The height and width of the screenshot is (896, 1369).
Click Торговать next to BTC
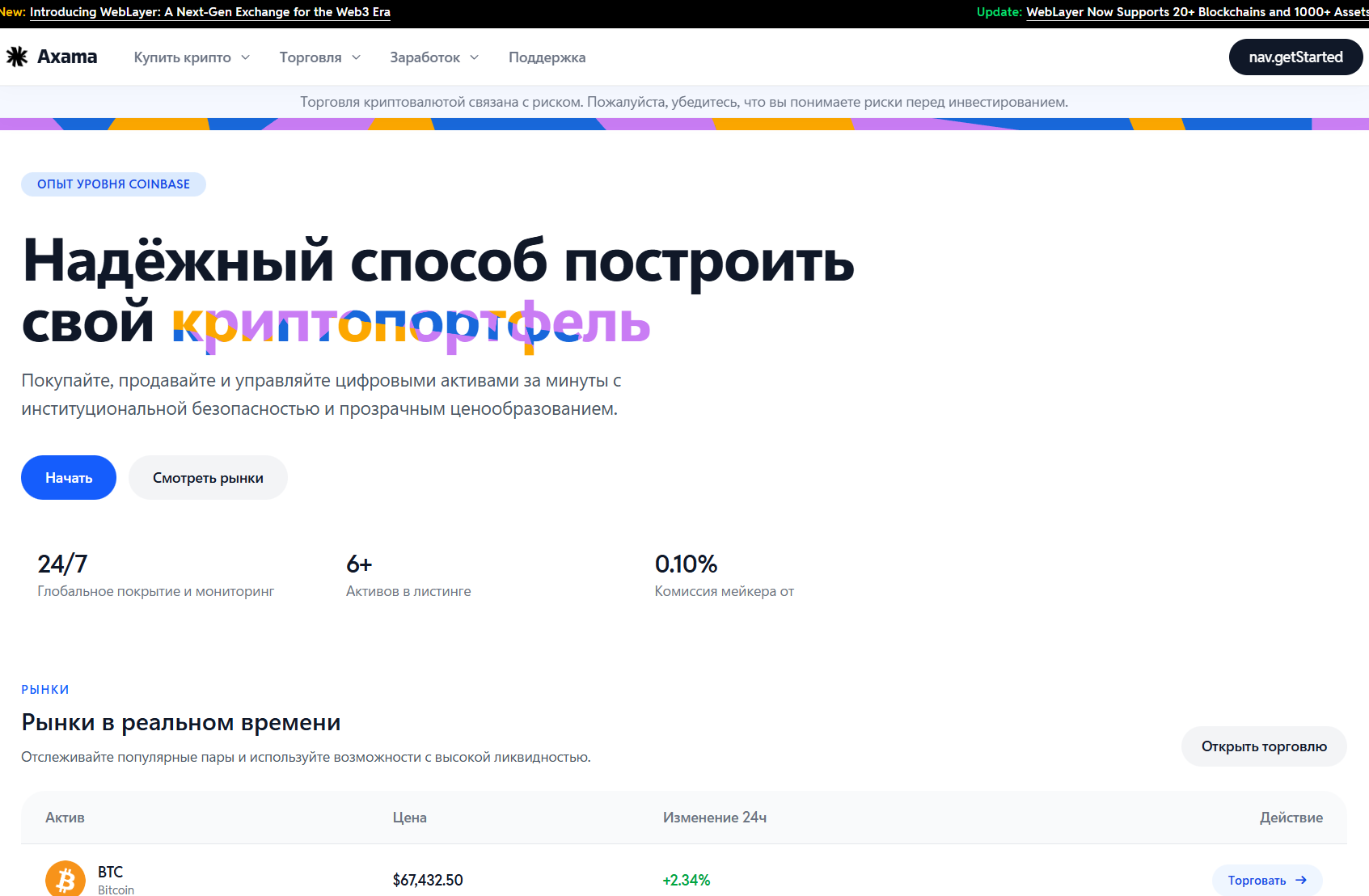tap(1267, 880)
